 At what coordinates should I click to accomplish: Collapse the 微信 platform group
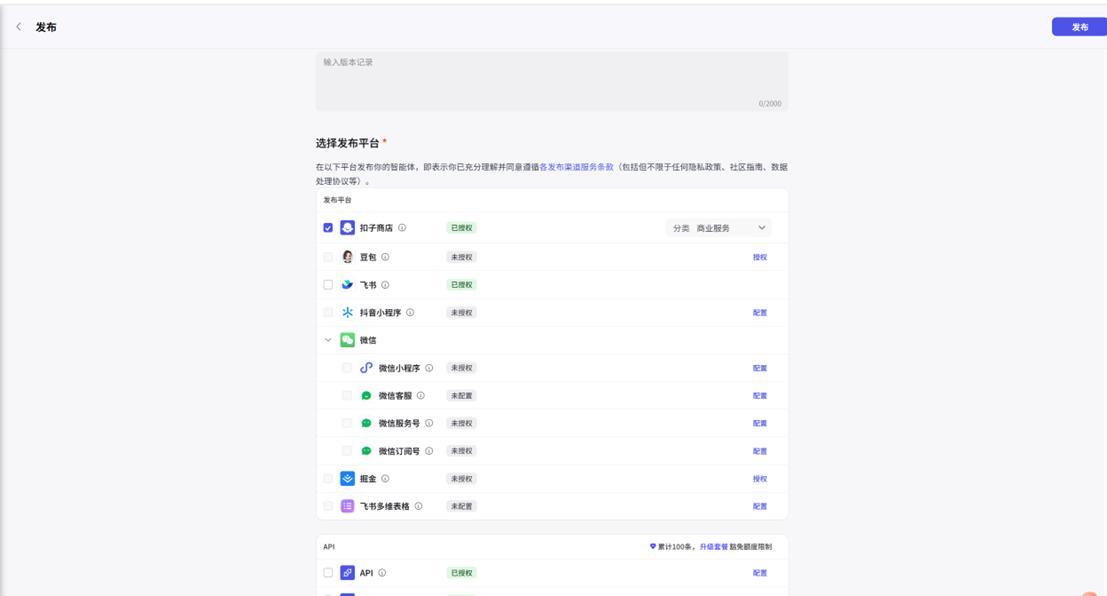pyautogui.click(x=328, y=340)
